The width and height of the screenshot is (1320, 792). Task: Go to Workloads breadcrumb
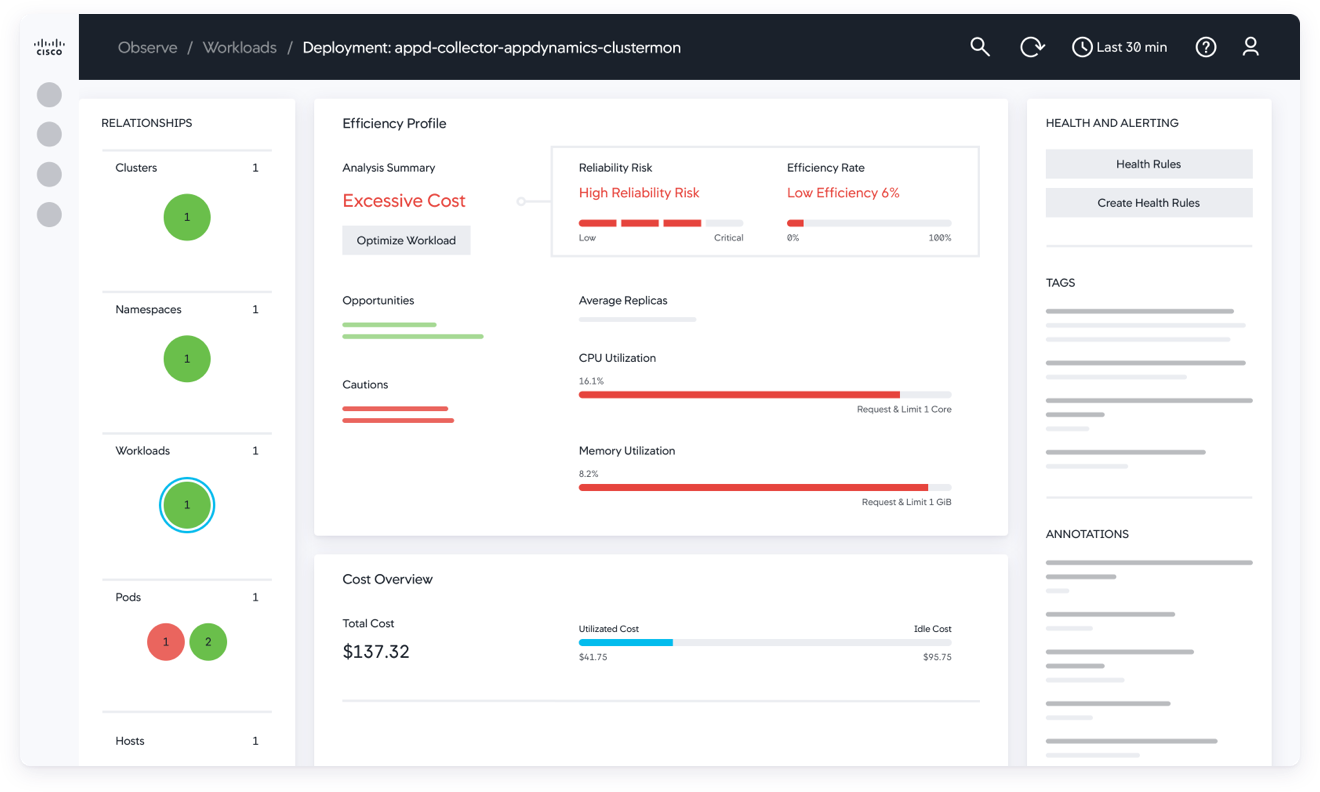point(240,47)
